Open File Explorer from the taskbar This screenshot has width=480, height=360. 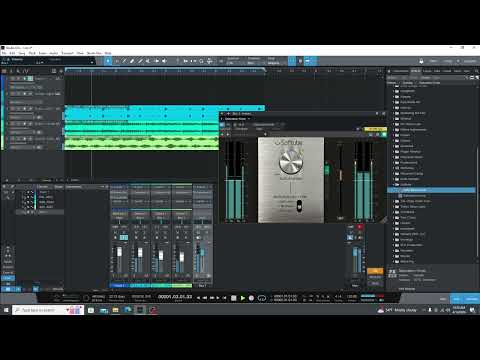click(x=115, y=310)
